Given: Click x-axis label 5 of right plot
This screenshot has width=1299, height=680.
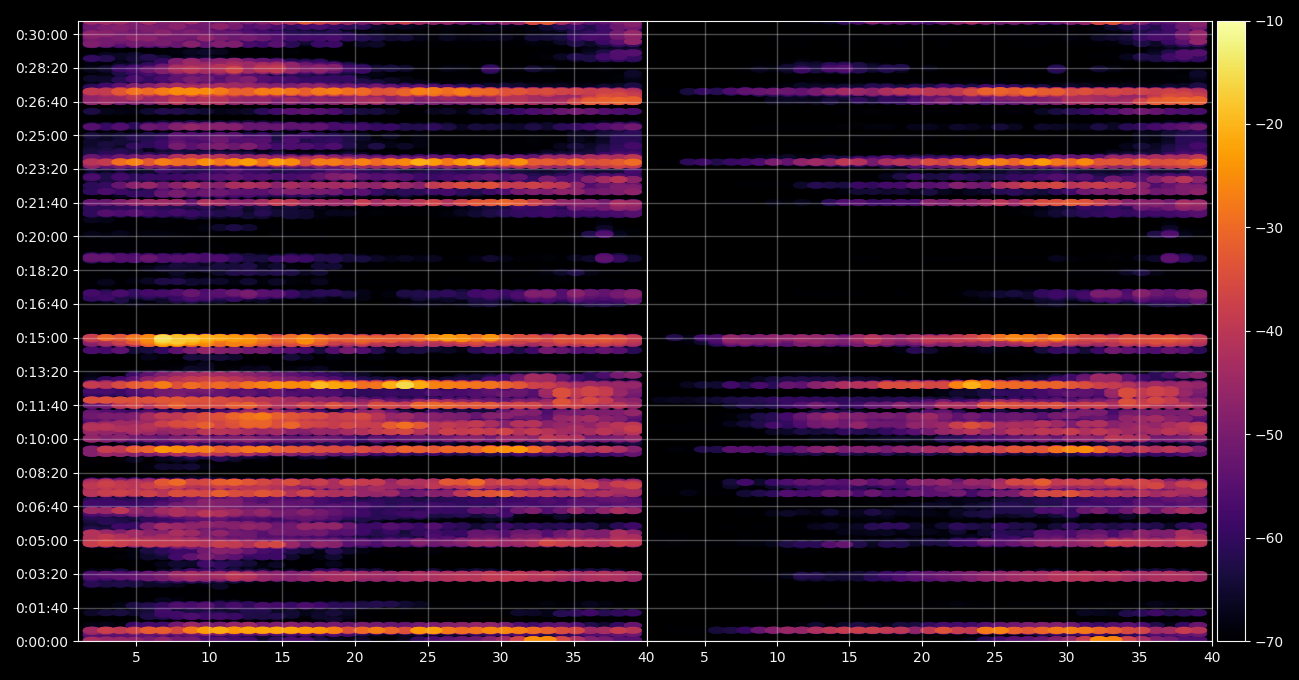Looking at the screenshot, I should [704, 657].
